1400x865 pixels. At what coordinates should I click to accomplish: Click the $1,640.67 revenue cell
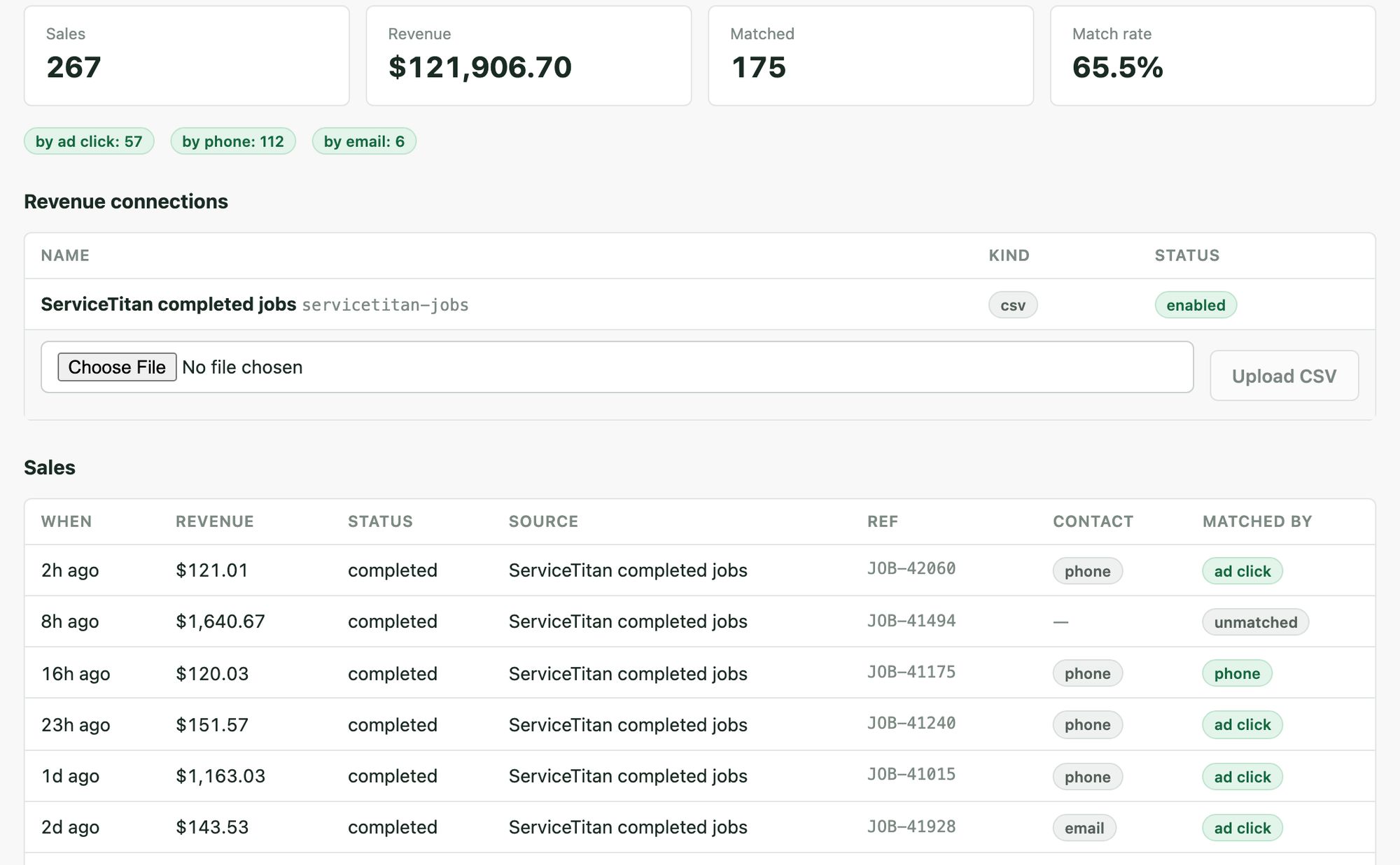[220, 621]
